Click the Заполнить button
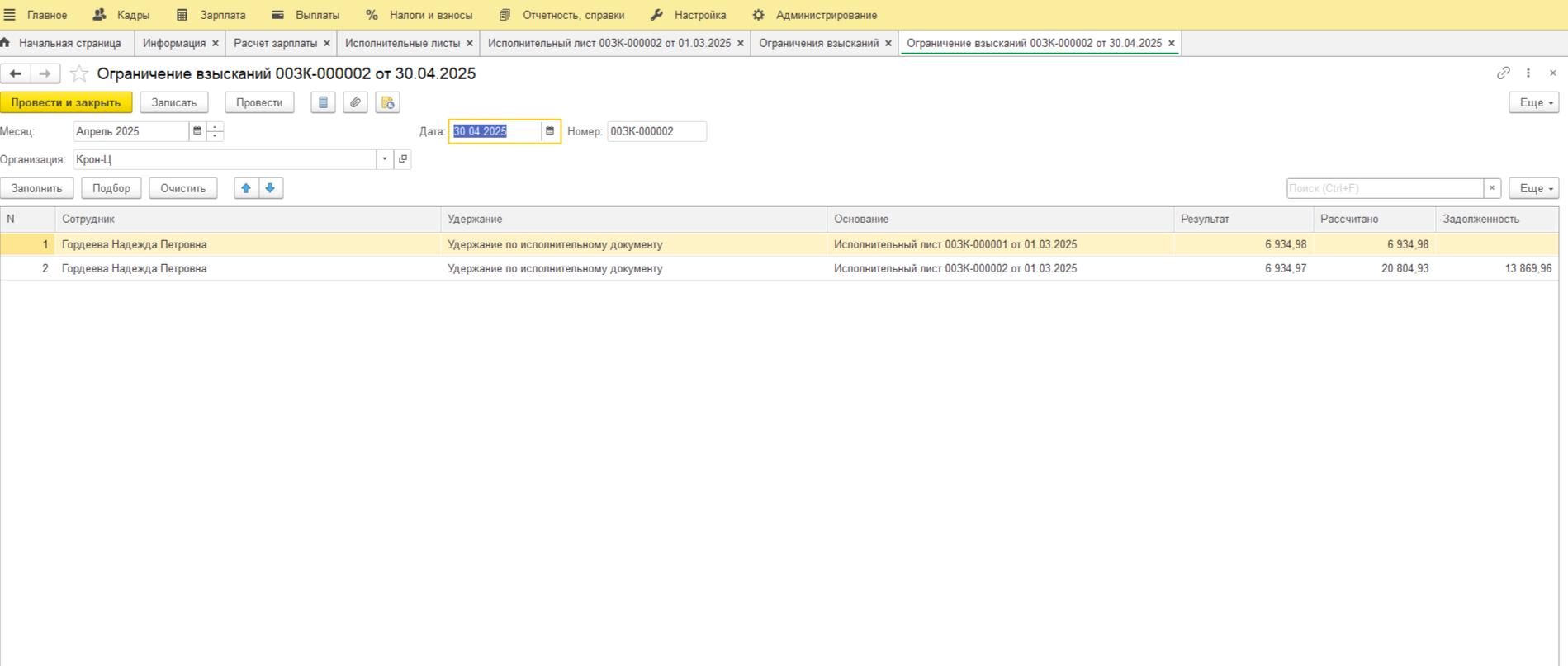Image resolution: width=1568 pixels, height=666 pixels. pos(37,188)
